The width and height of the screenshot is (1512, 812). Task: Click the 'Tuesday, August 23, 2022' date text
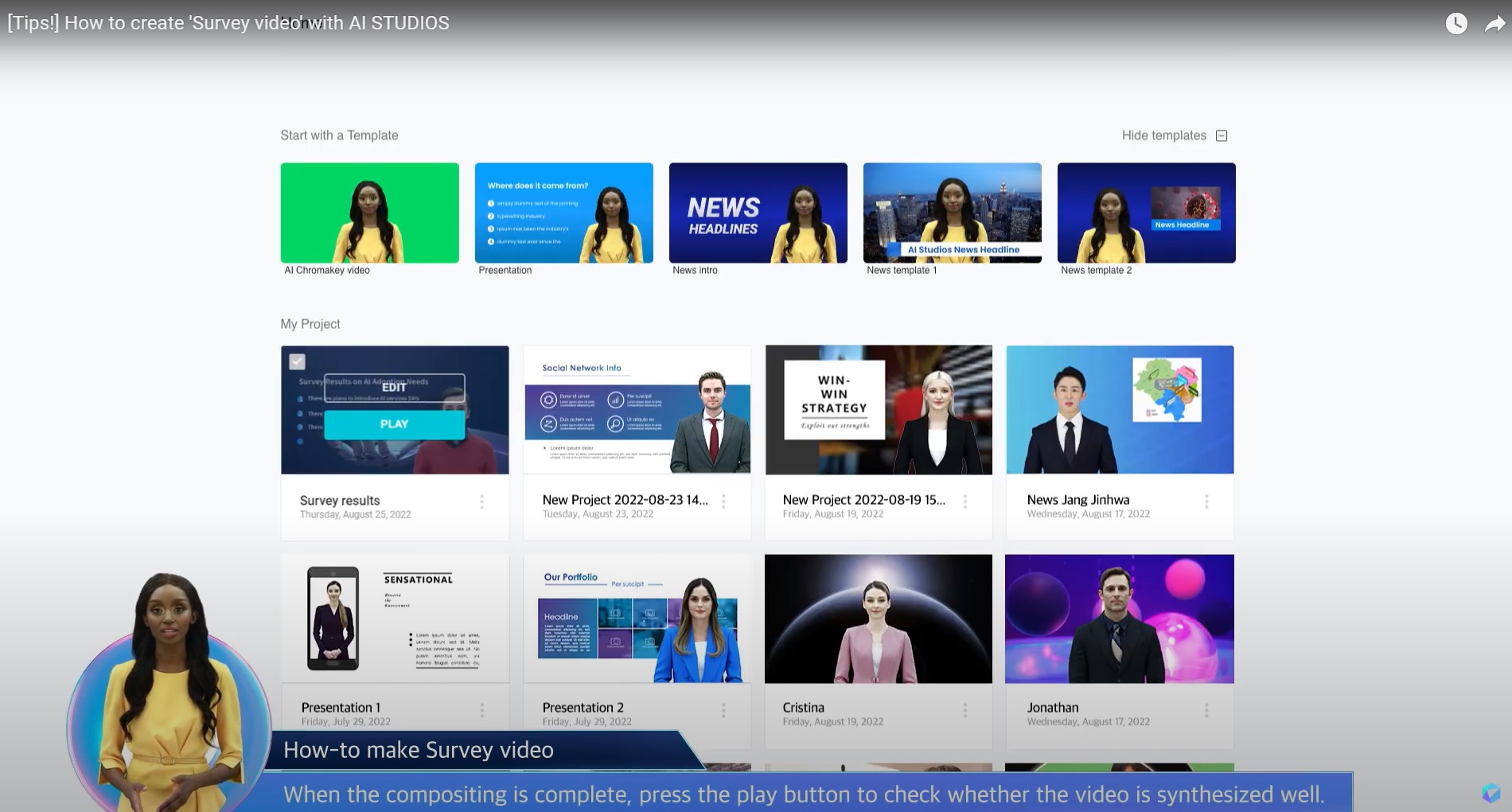point(598,514)
